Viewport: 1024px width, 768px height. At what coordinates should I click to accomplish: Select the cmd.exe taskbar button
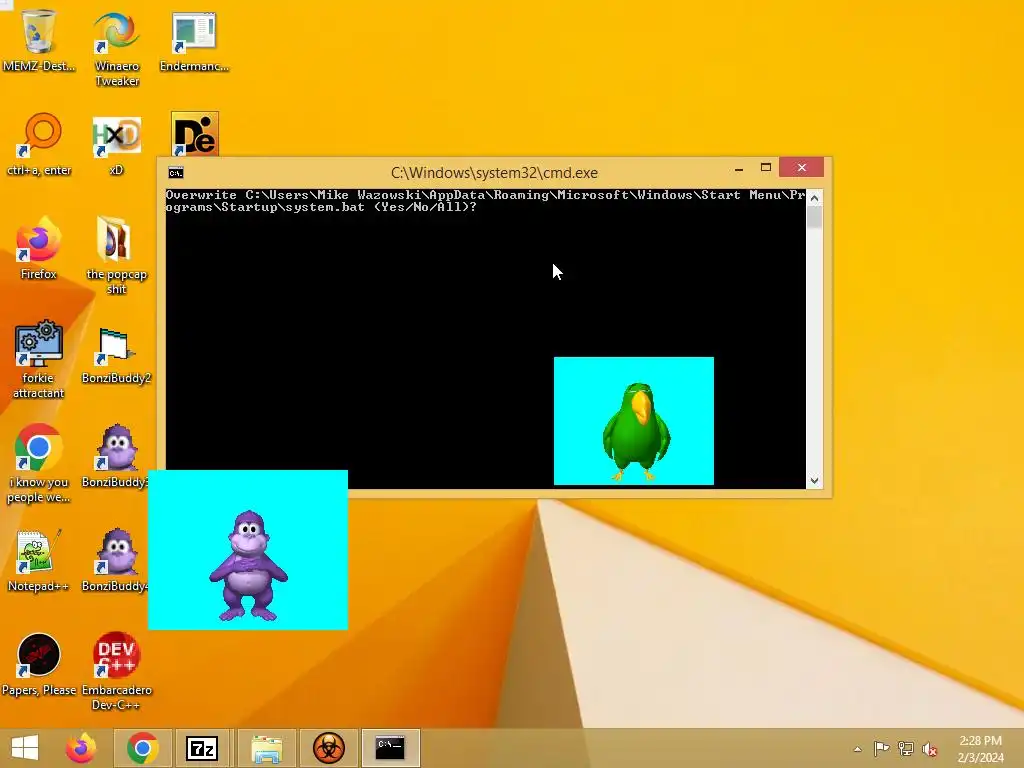[390, 748]
